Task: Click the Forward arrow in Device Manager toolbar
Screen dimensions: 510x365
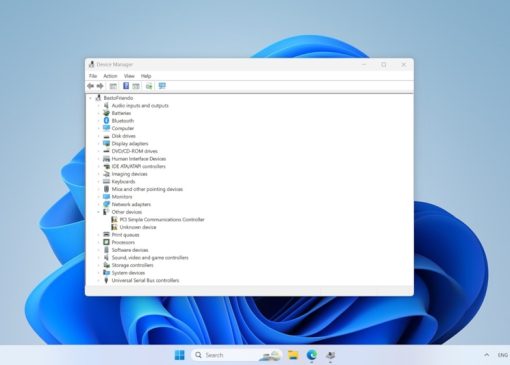Action: 100,86
